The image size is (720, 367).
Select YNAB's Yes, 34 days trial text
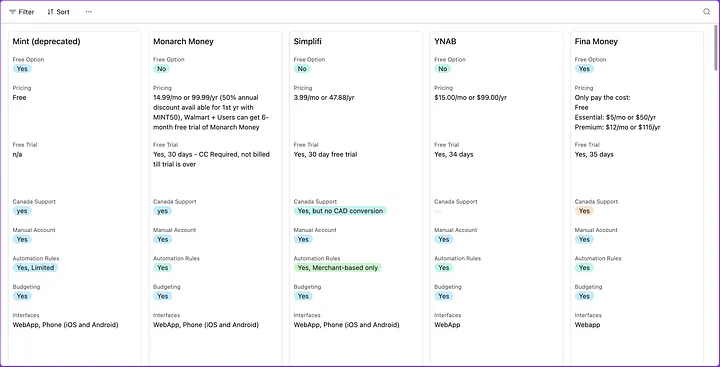(454, 154)
